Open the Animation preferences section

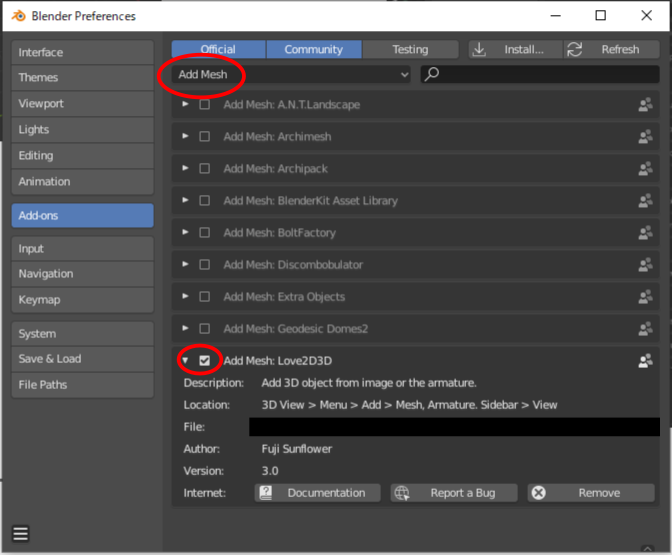pyautogui.click(x=83, y=182)
